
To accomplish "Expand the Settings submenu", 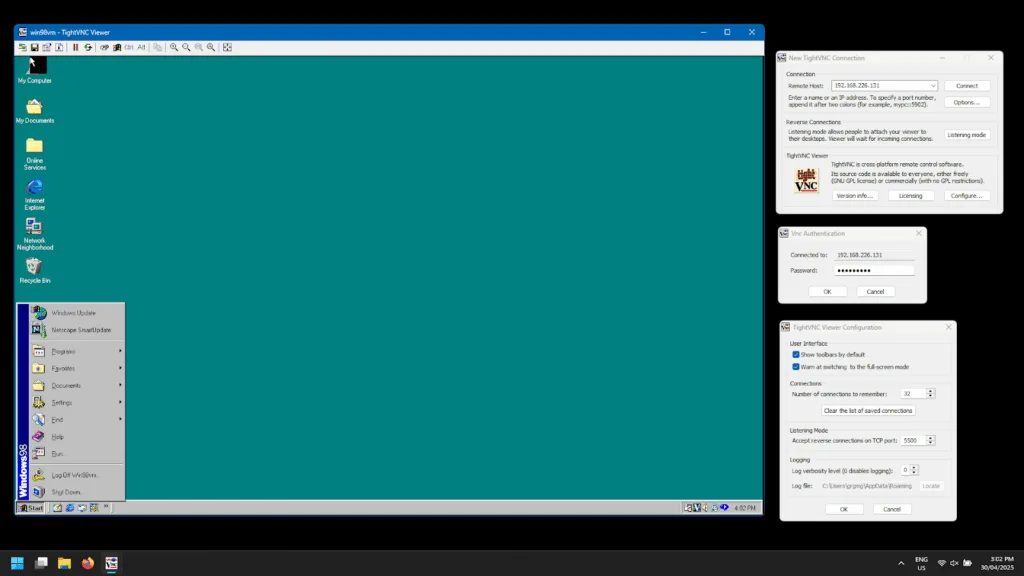I will click(77, 402).
